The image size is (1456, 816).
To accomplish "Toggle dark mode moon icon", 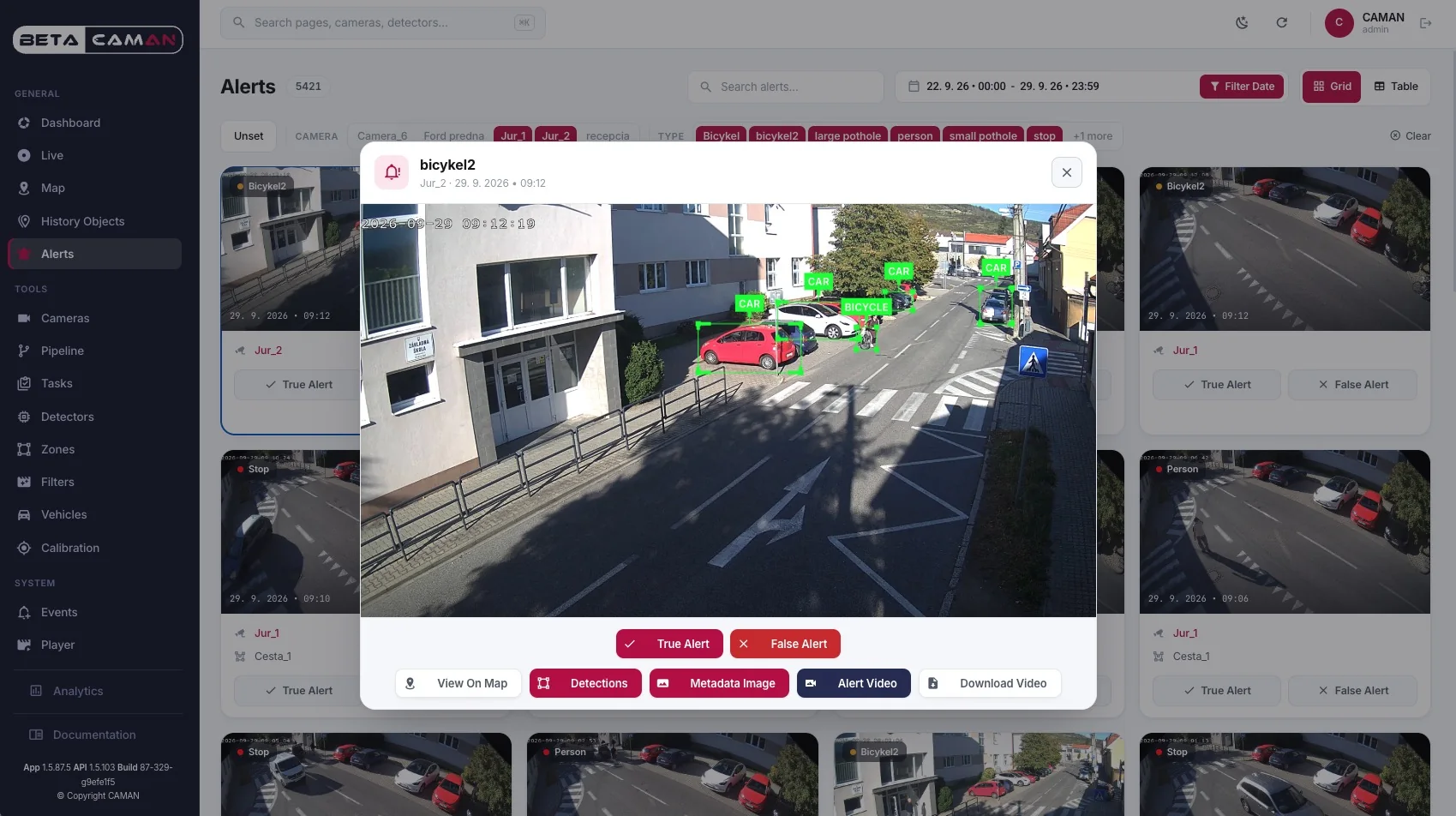I will point(1242,23).
